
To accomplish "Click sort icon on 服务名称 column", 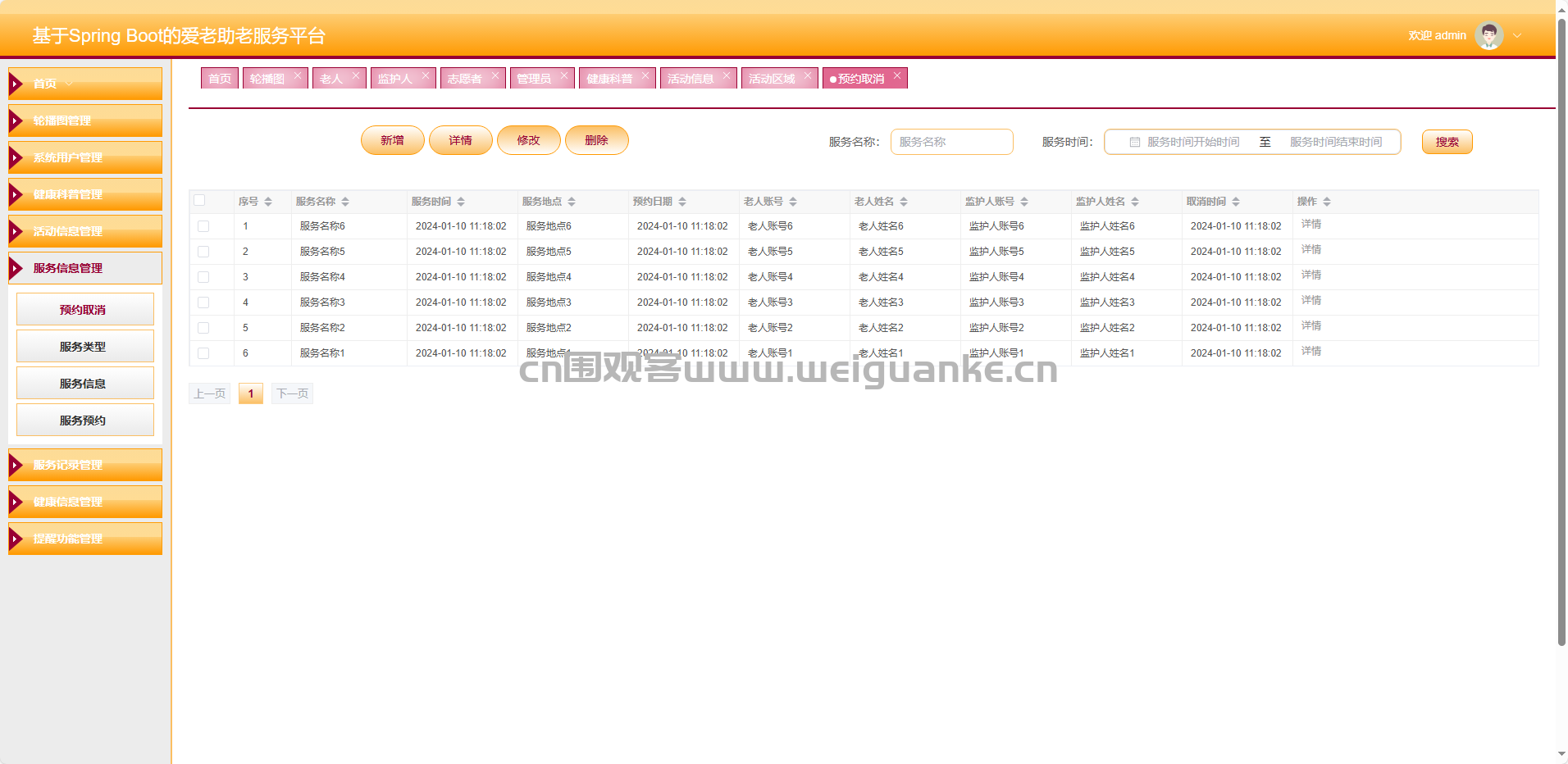I will (345, 202).
